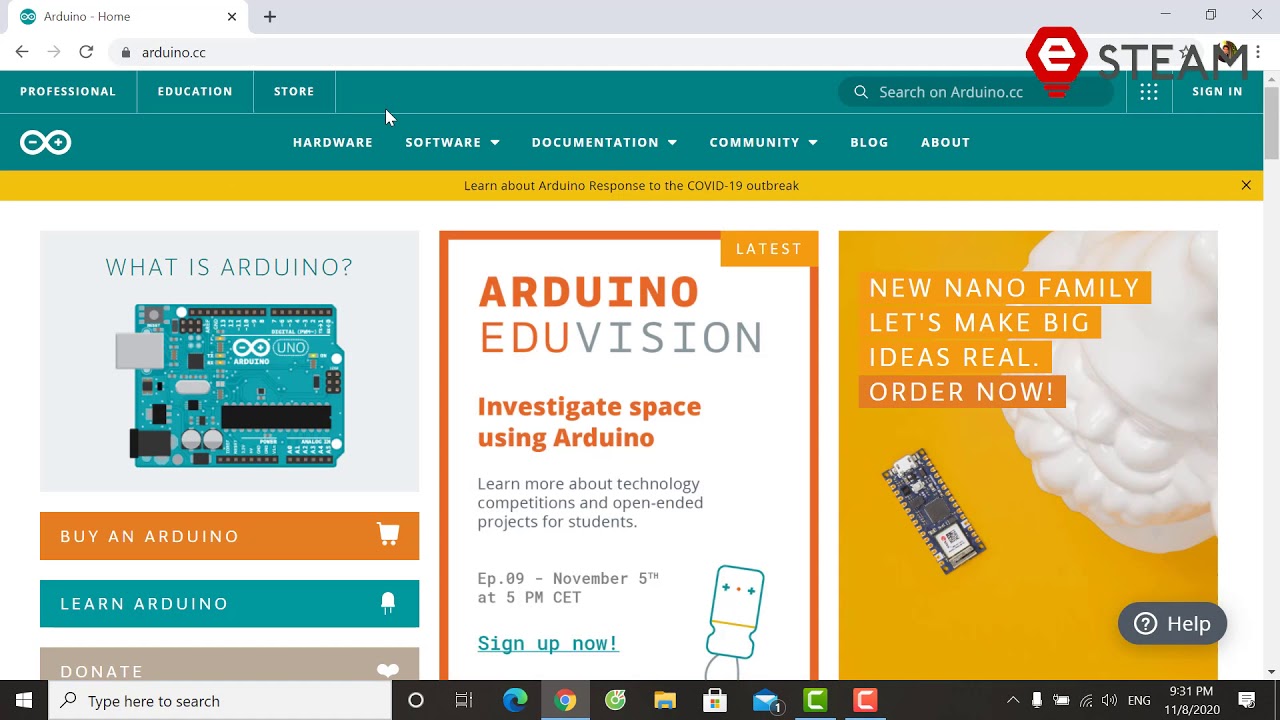Click 'Investigate space using Arduino' text

(589, 422)
